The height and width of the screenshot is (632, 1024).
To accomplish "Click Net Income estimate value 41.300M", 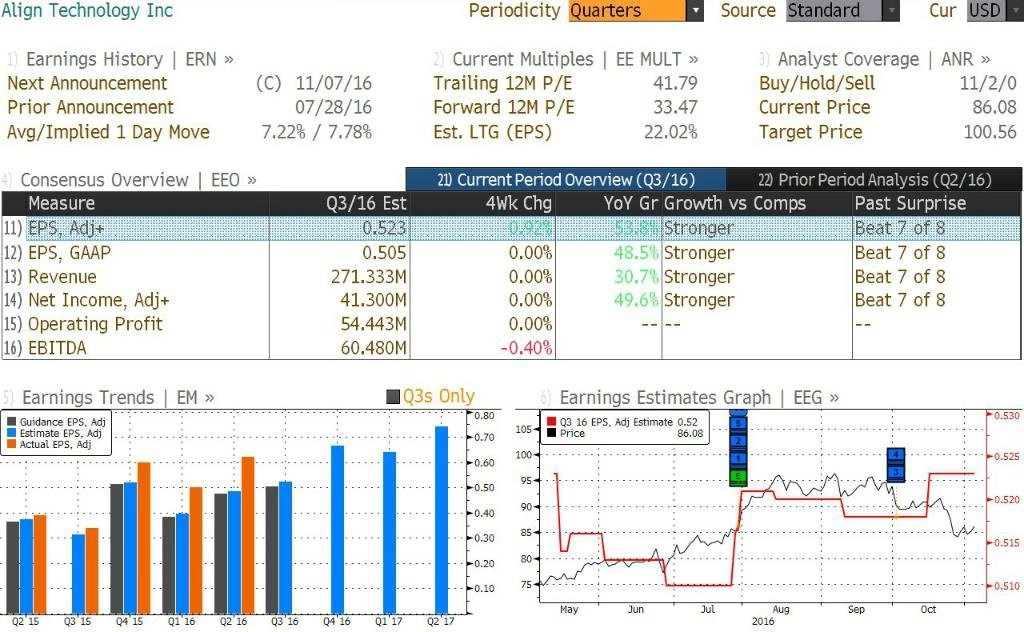I will (x=373, y=300).
